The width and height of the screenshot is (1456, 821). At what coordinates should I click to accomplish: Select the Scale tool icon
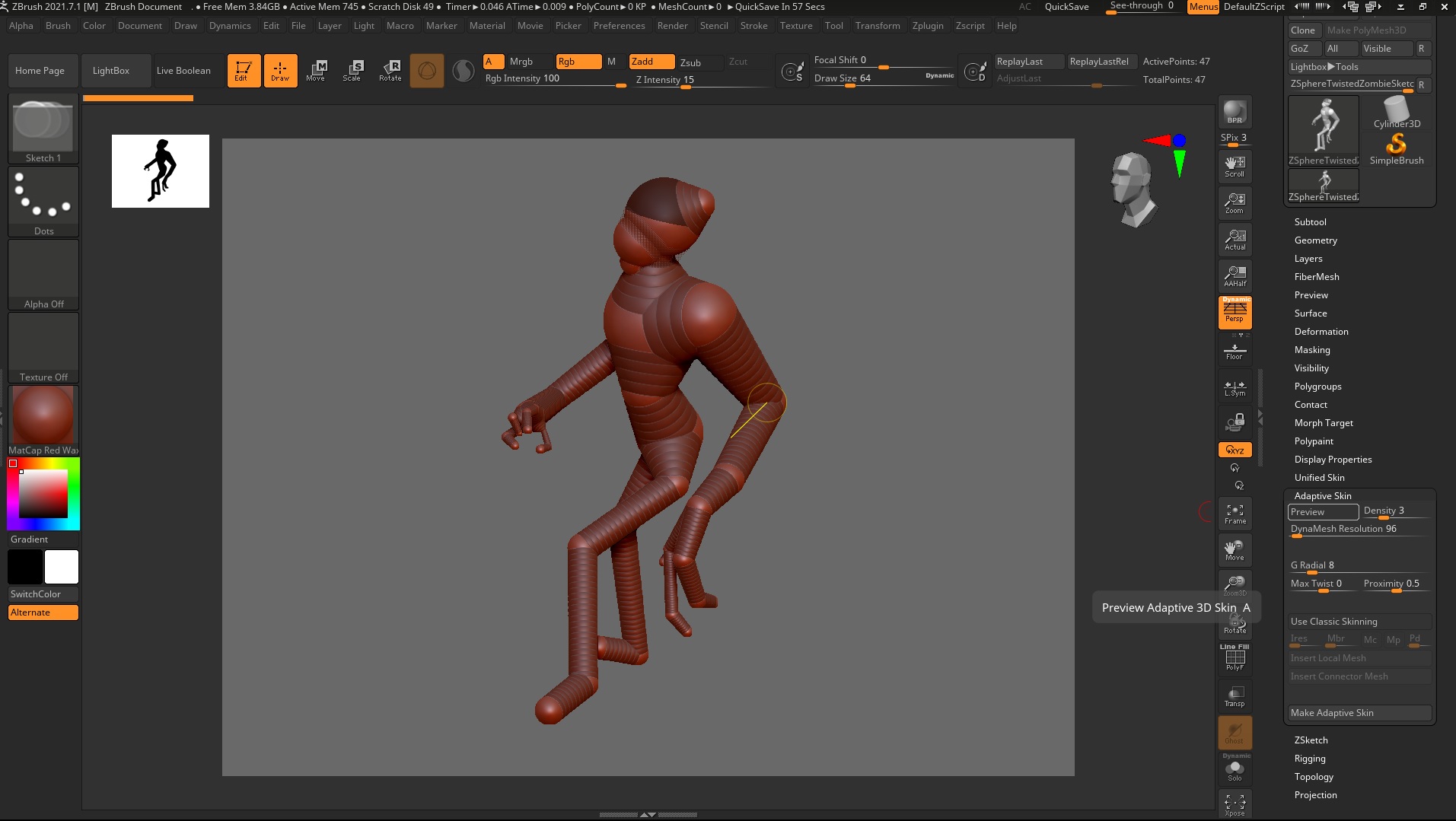coord(352,71)
